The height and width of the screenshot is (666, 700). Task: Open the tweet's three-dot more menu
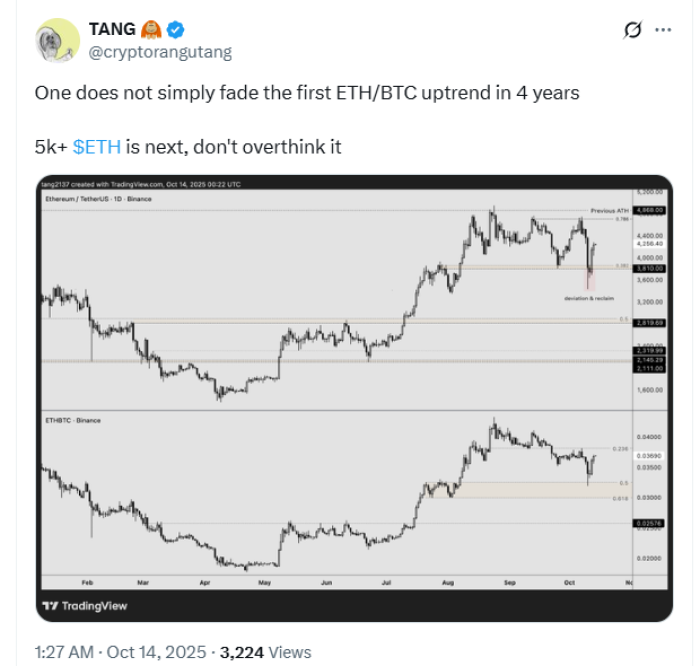coord(662,30)
